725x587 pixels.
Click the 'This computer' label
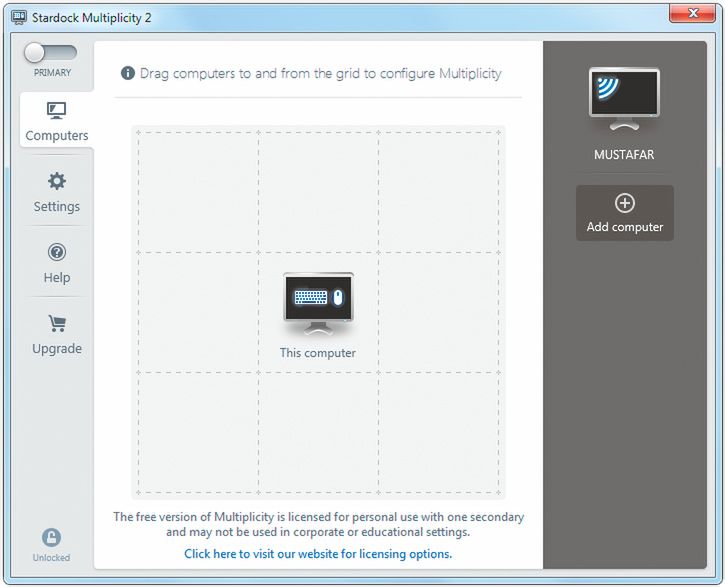click(x=318, y=353)
